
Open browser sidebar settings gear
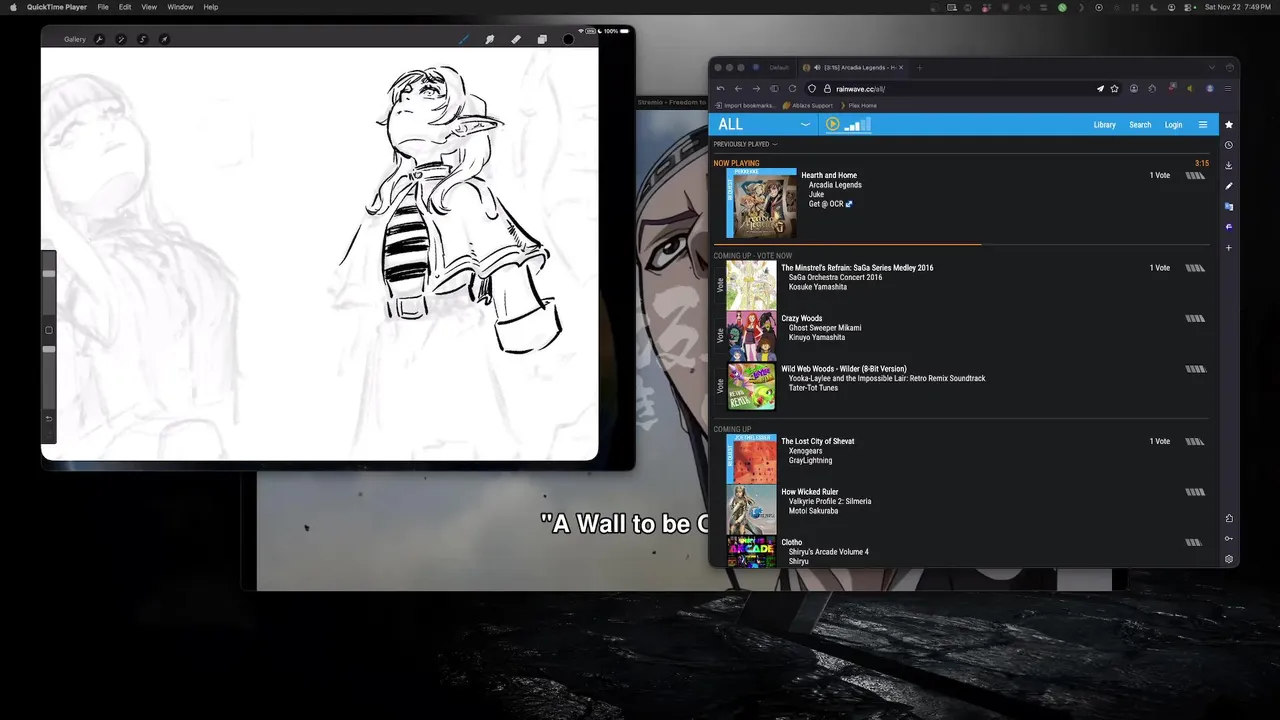pos(1229,559)
